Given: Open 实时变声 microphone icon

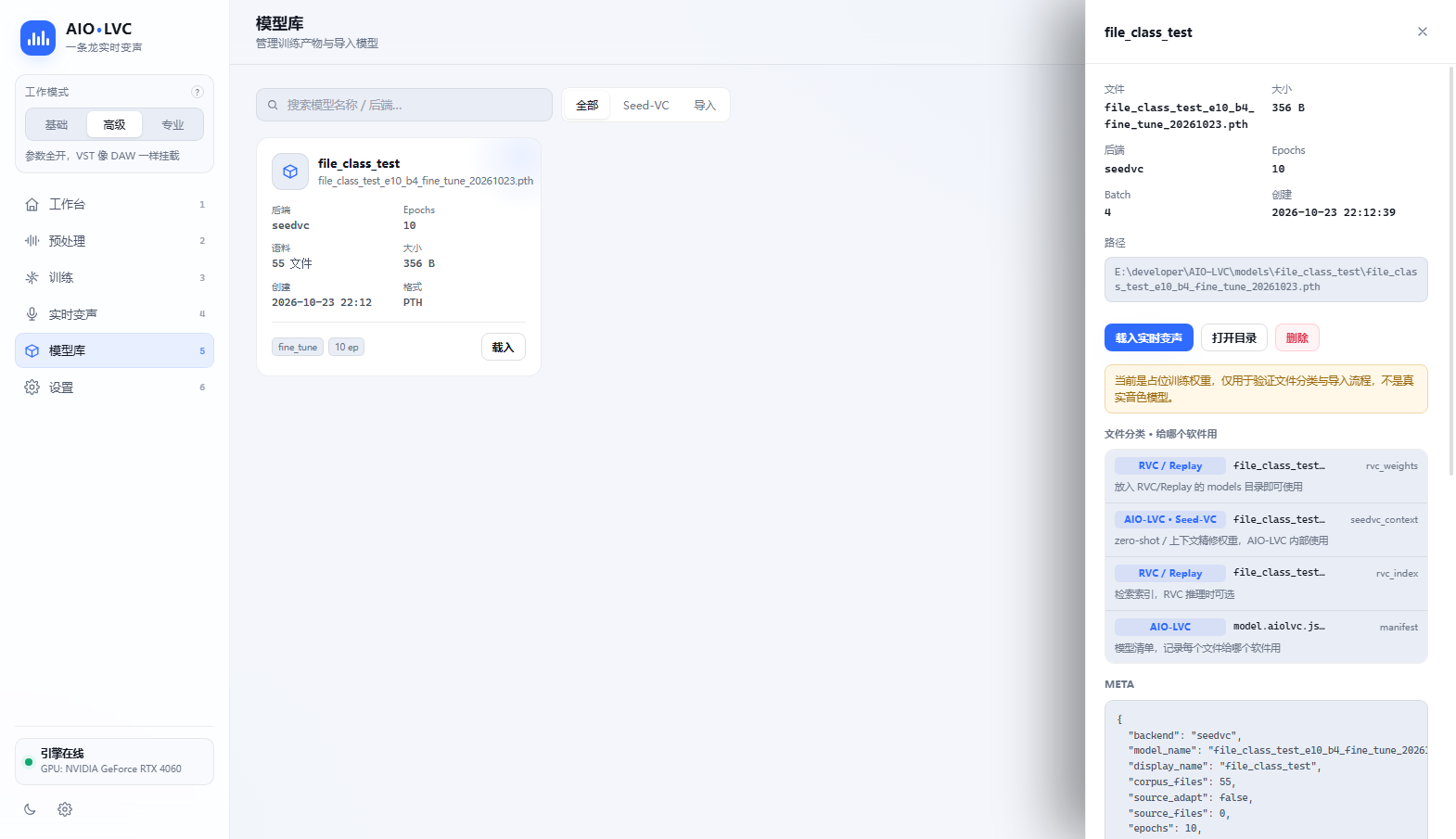Looking at the screenshot, I should point(32,314).
